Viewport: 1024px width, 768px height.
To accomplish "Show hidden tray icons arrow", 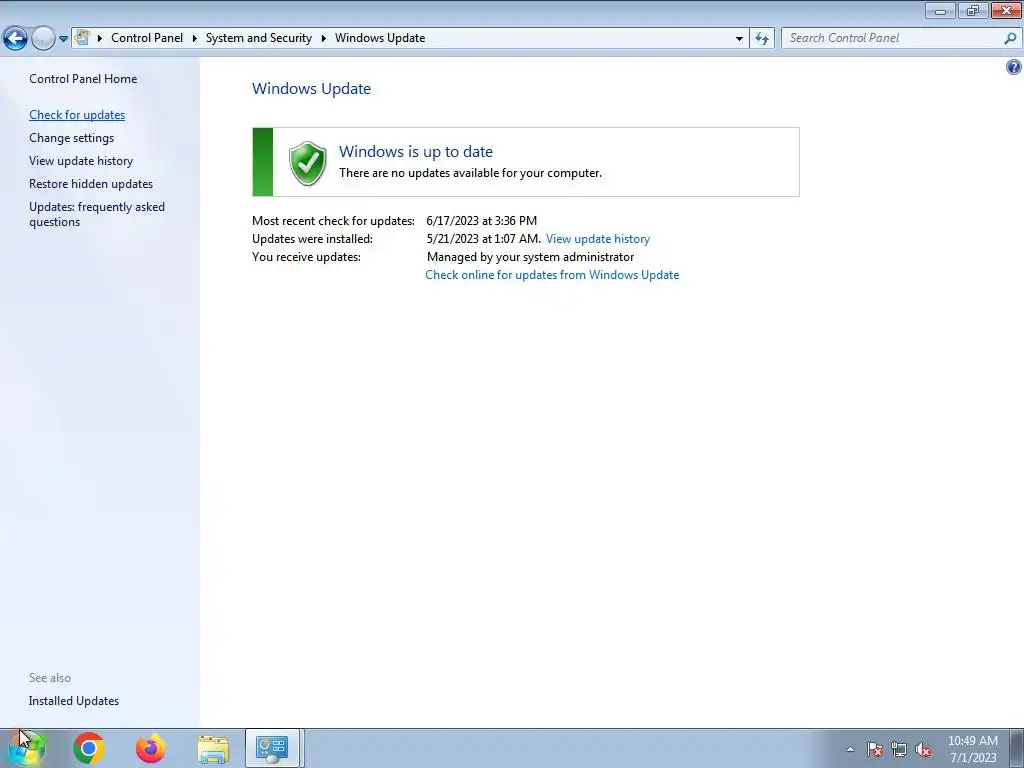I will [x=850, y=749].
